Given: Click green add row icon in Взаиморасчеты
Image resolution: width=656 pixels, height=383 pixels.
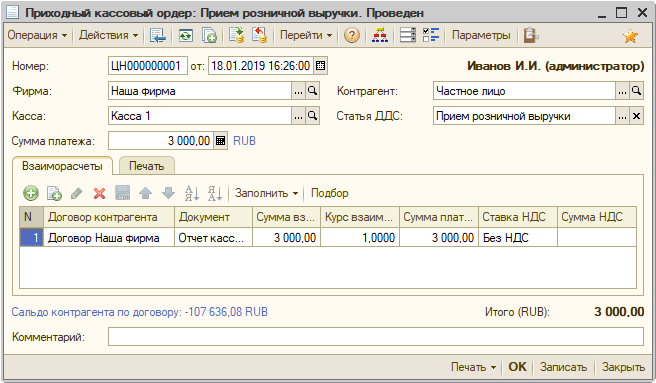Looking at the screenshot, I should [x=31, y=193].
